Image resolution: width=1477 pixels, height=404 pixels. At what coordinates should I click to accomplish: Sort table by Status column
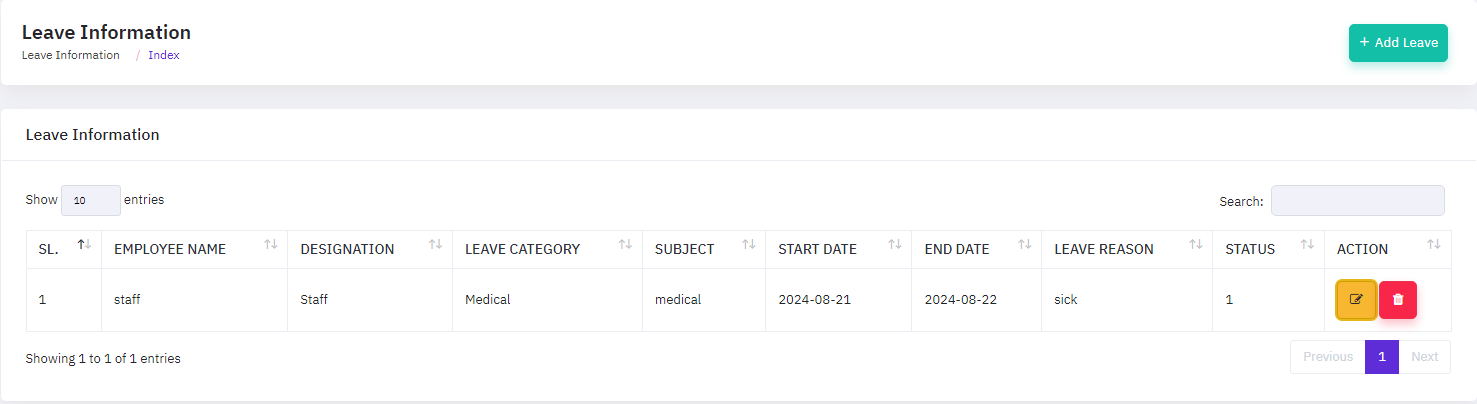point(1306,246)
